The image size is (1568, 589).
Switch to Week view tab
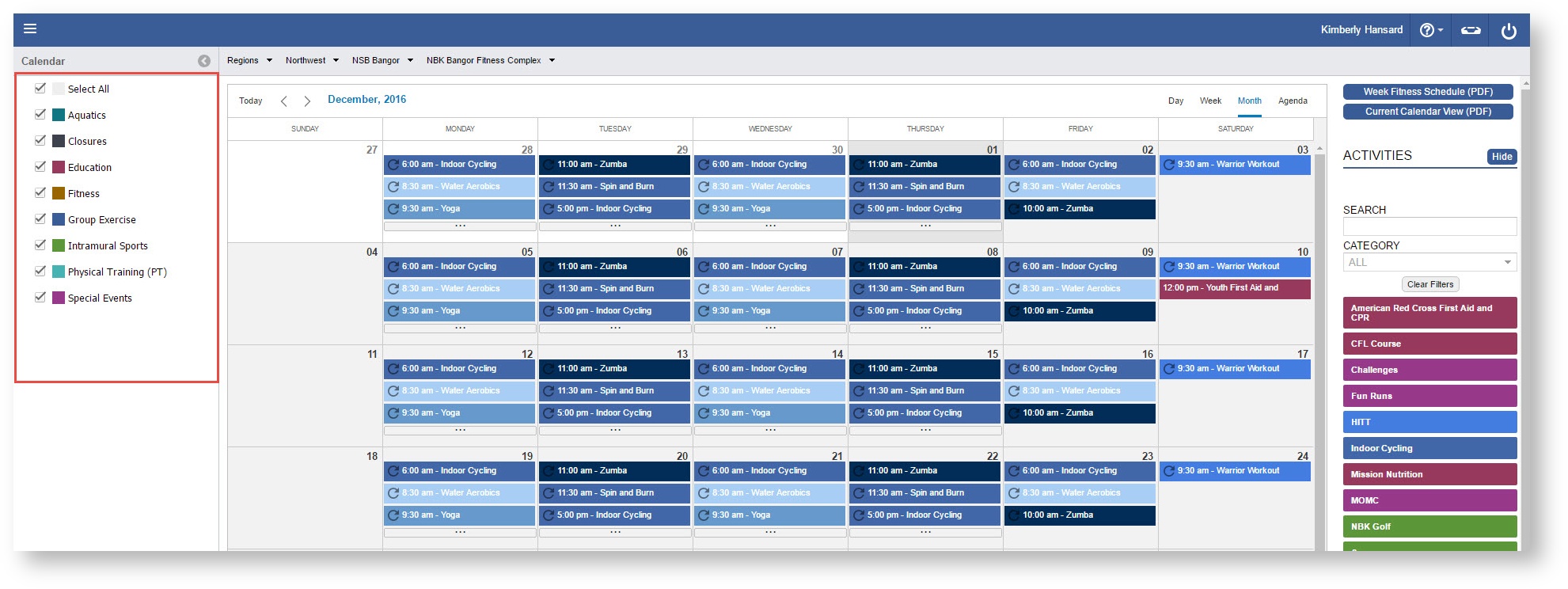(x=1210, y=101)
